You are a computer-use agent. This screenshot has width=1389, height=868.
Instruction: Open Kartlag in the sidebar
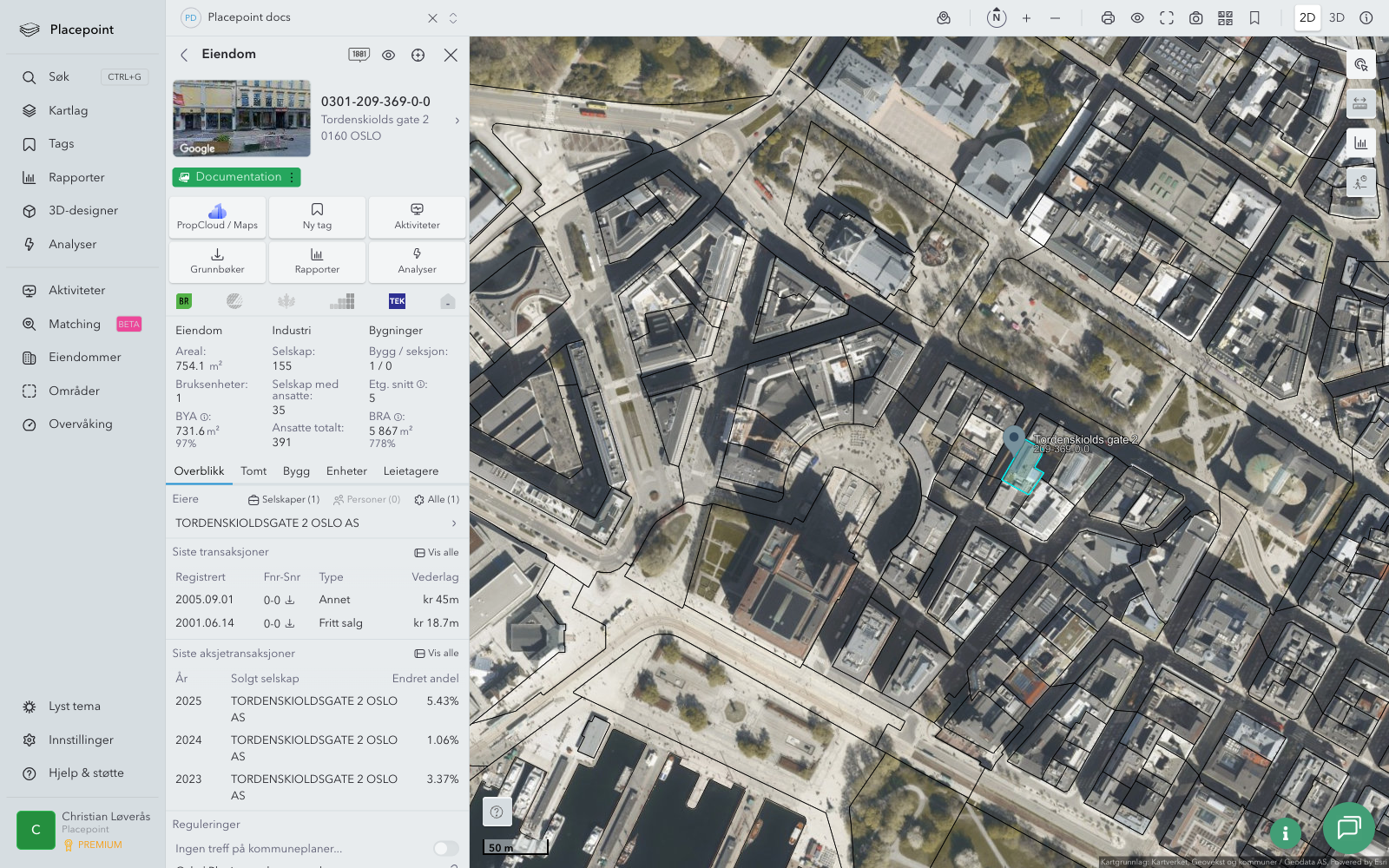pyautogui.click(x=68, y=111)
